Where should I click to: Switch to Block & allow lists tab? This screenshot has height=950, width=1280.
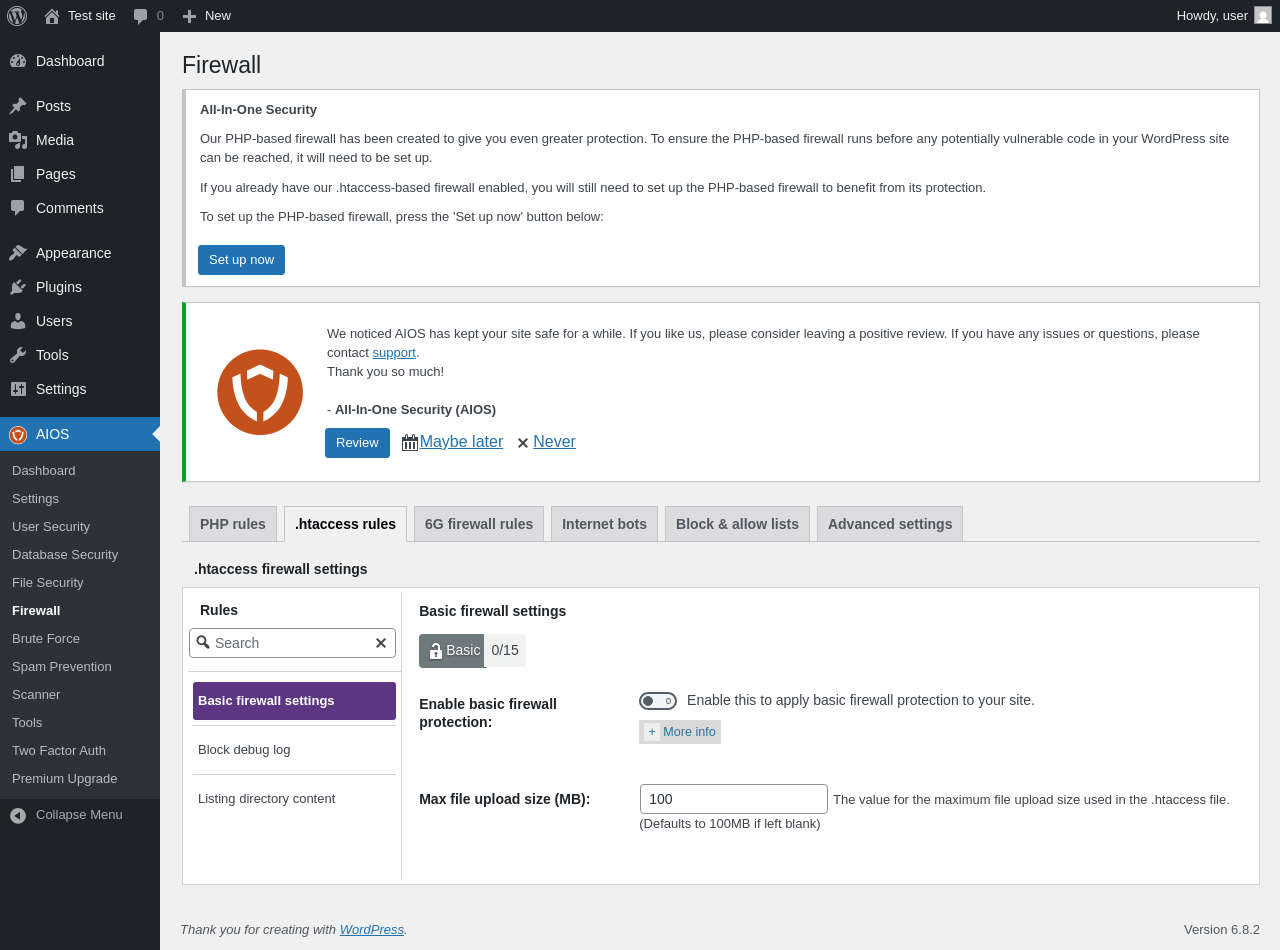[x=737, y=524]
